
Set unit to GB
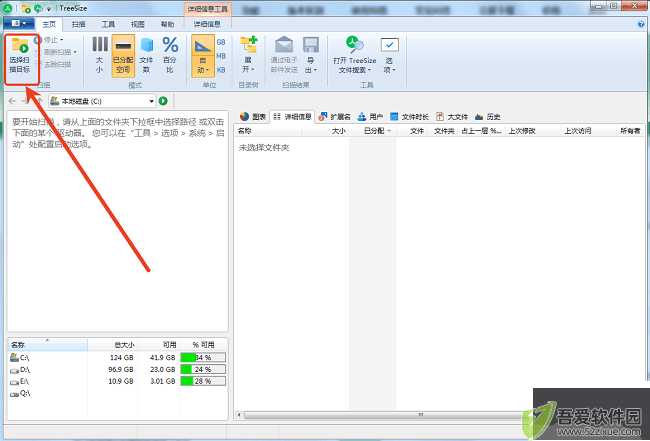pos(221,42)
